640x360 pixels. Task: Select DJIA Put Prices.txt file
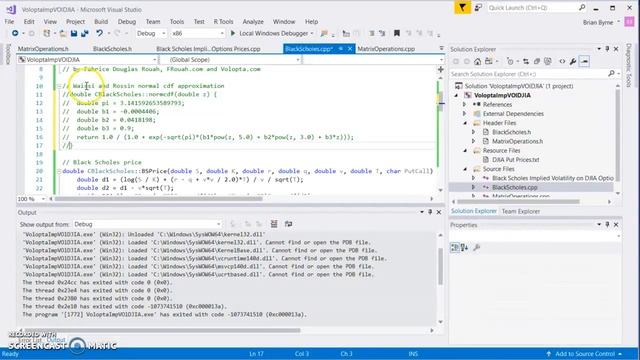click(x=516, y=160)
